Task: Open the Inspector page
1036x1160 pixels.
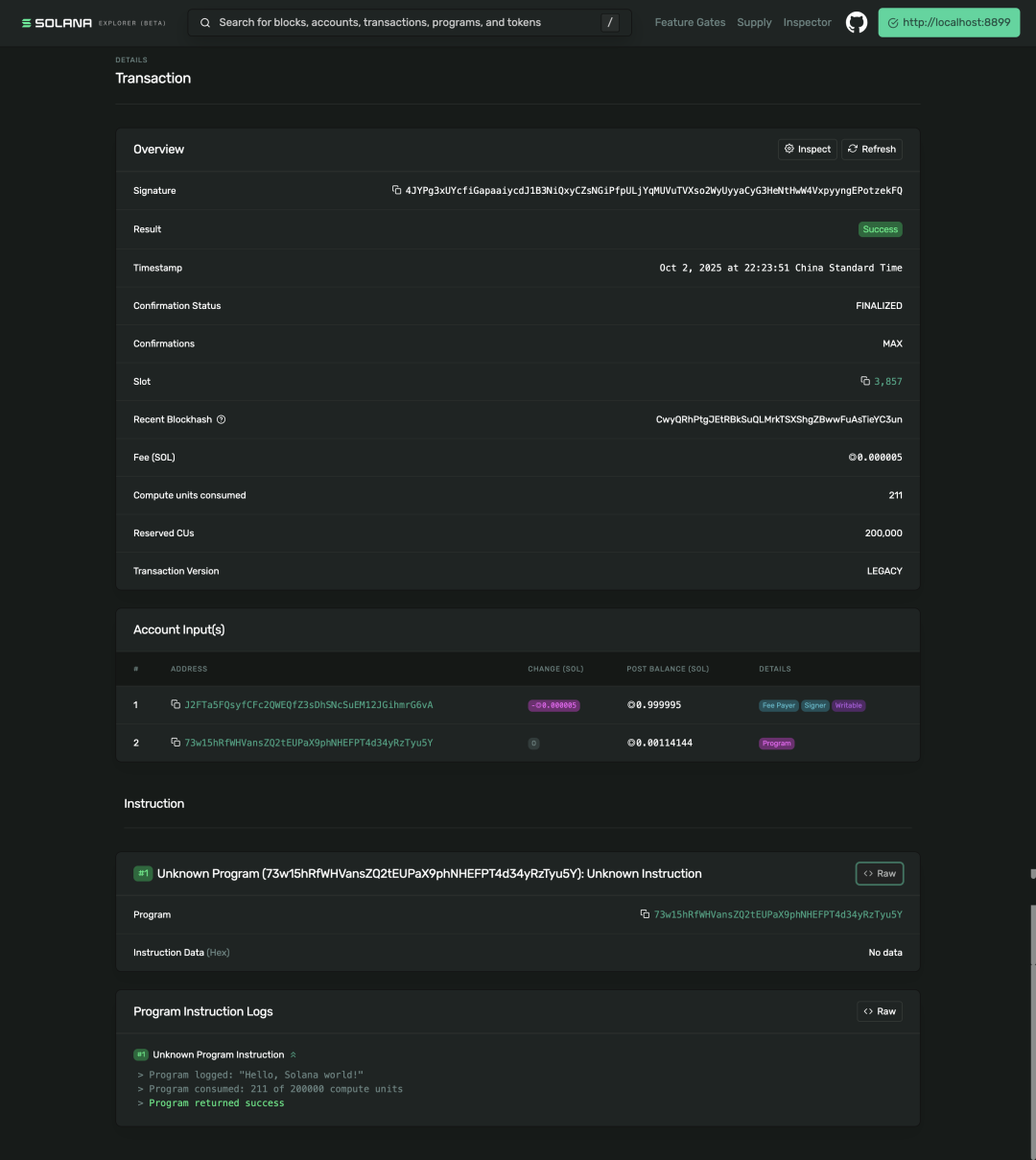Action: (x=807, y=23)
